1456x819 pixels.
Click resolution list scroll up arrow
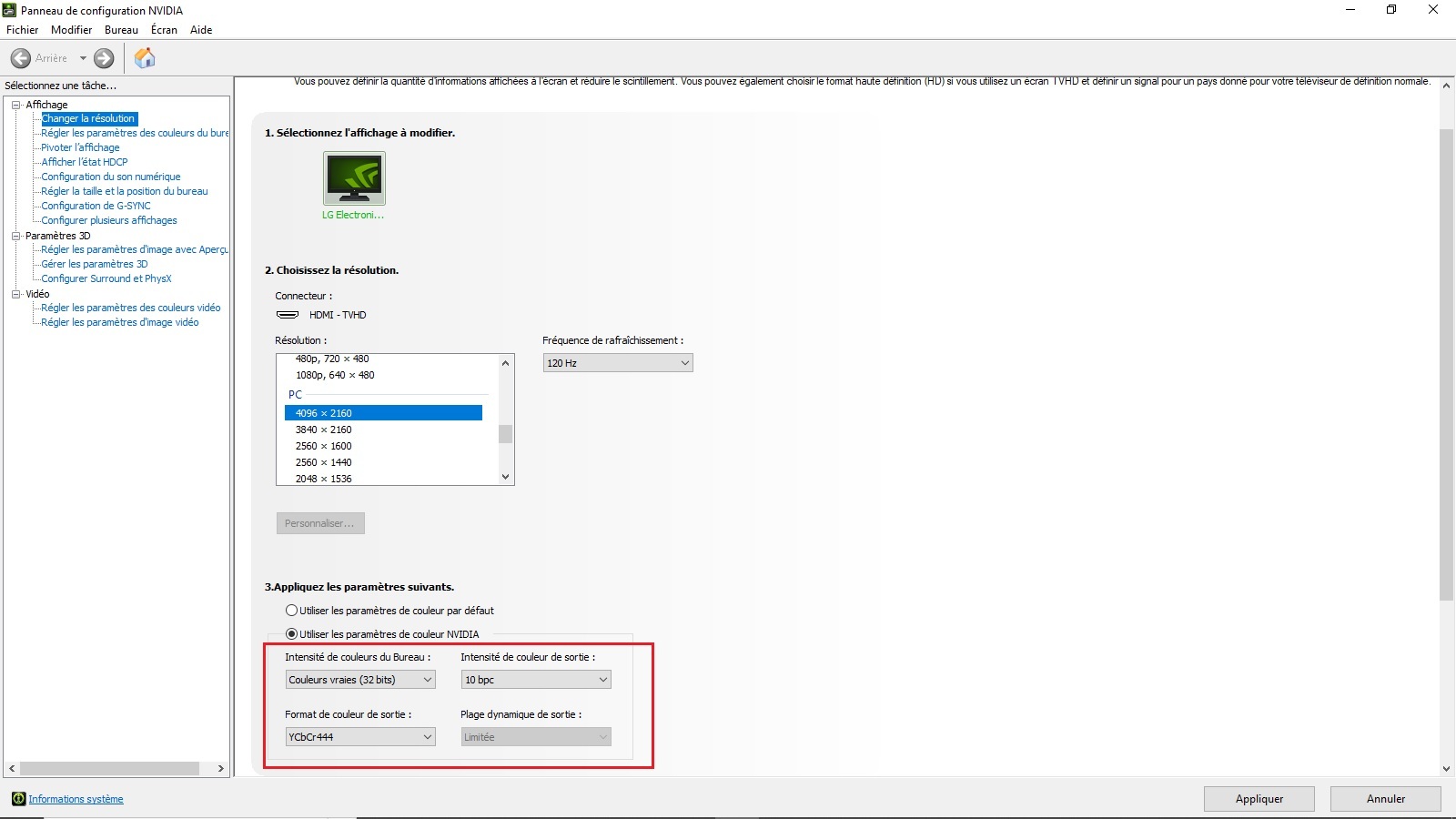coord(506,363)
